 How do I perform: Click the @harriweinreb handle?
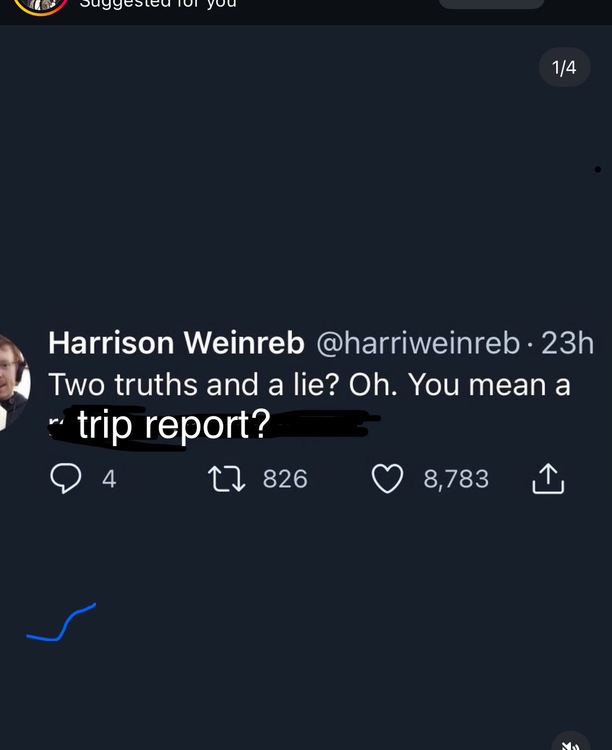tap(418, 344)
